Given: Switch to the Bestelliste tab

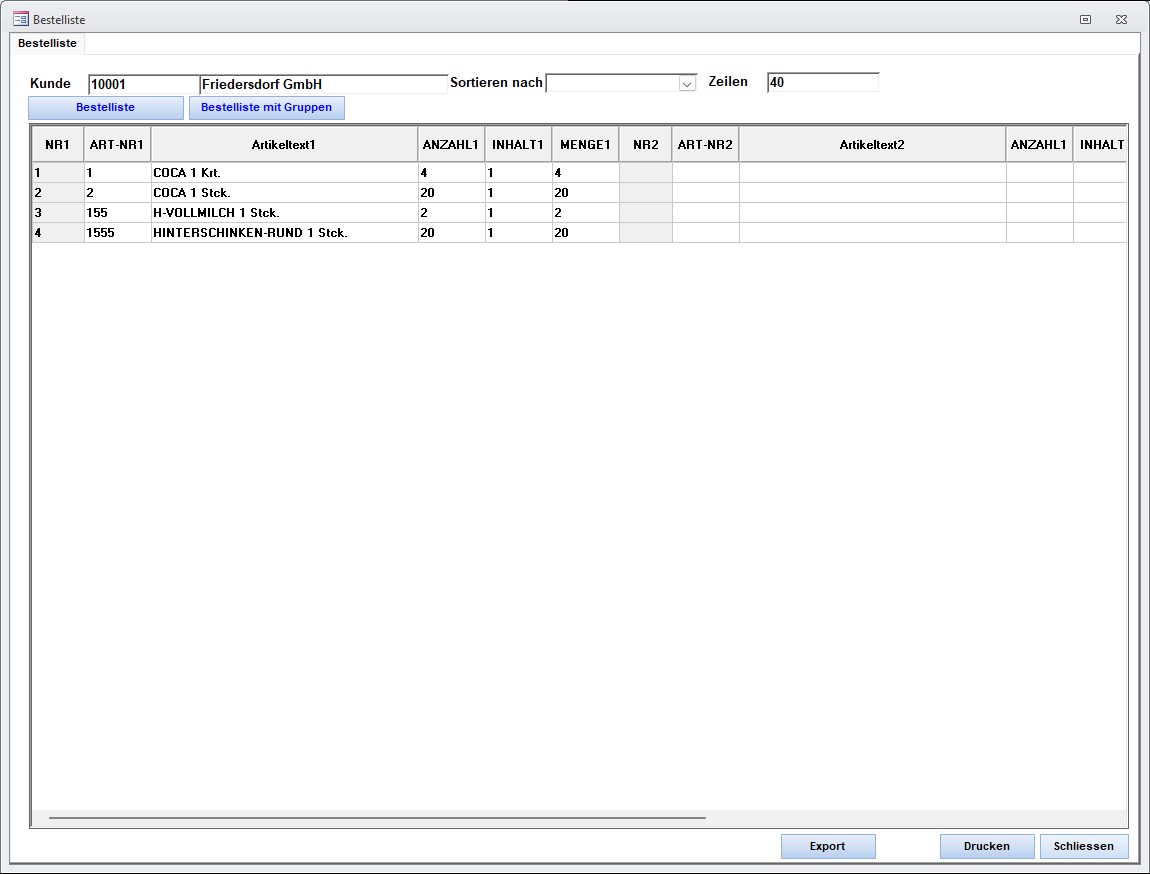Looking at the screenshot, I should click(x=47, y=43).
